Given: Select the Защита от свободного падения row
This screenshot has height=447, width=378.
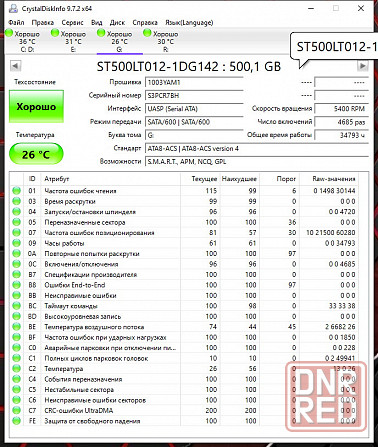Looking at the screenshot, I should coord(185,421).
